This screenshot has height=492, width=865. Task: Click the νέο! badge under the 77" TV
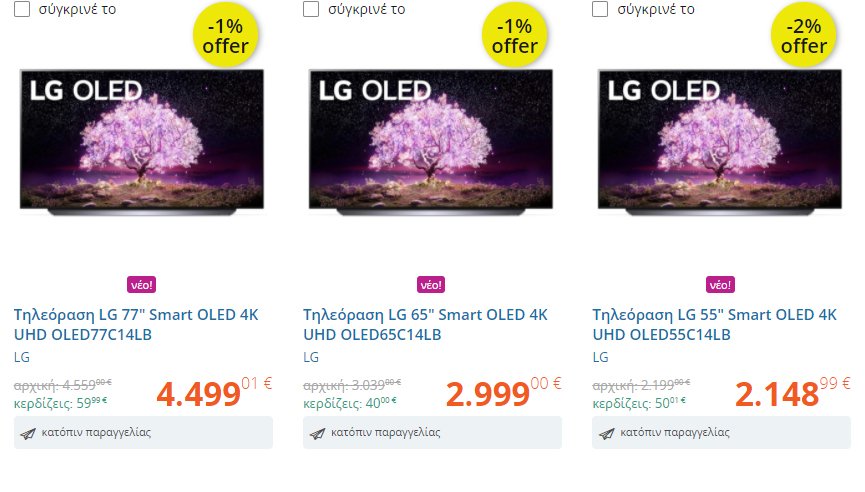[x=142, y=285]
